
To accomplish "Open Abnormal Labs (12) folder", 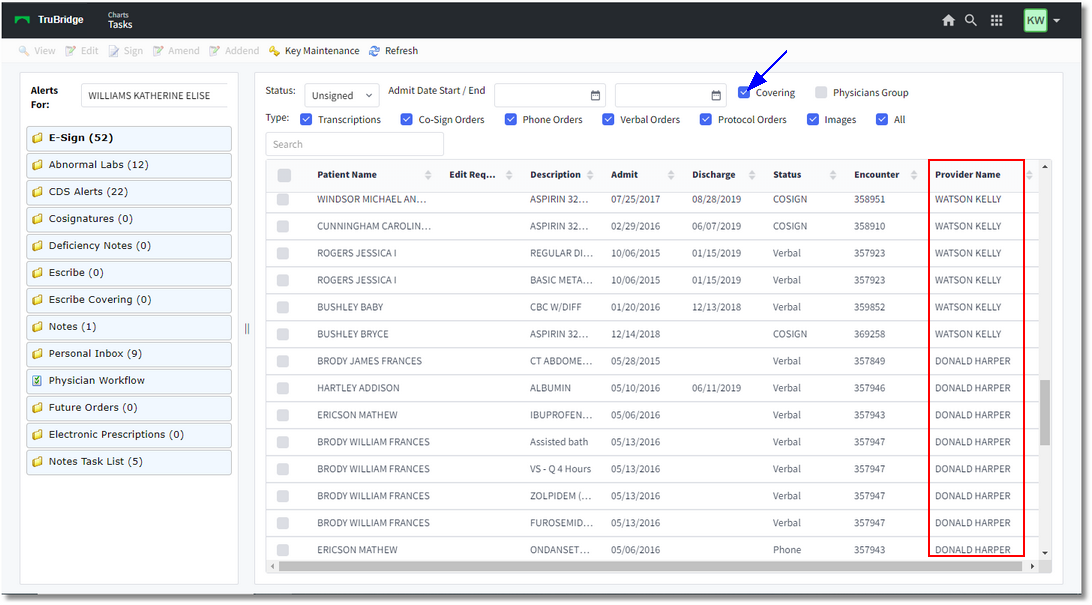I will pyautogui.click(x=129, y=165).
